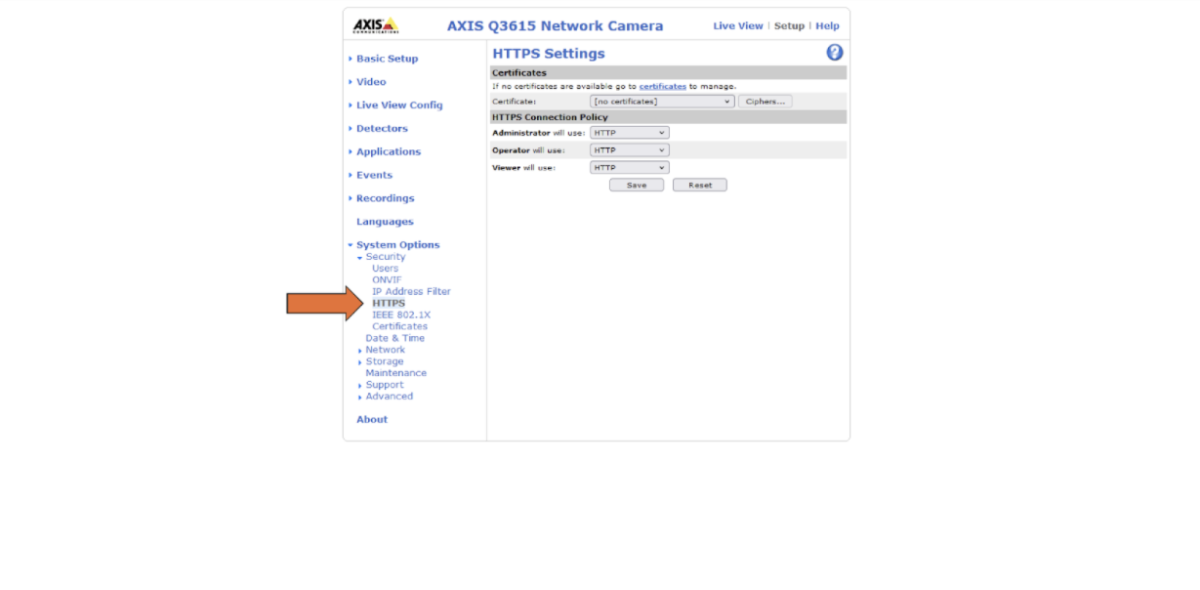
Task: Expand the Basic Setup menu
Action: coord(387,59)
